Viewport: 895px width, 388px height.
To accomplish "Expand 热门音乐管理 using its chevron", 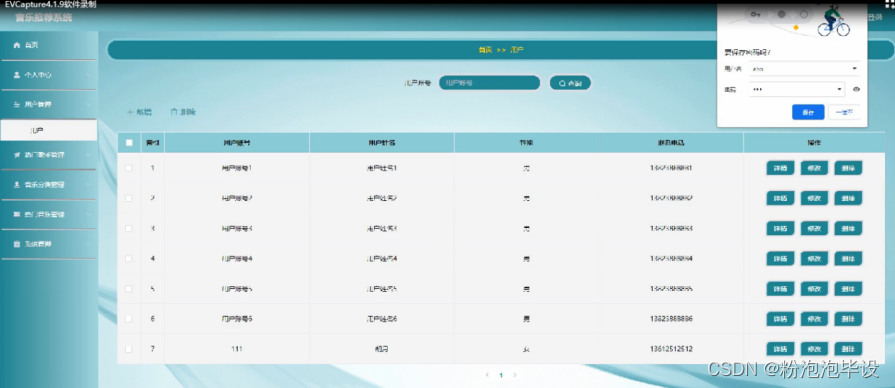I will pyautogui.click(x=88, y=215).
